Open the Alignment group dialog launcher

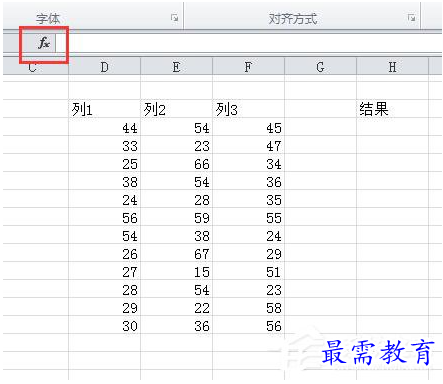[411, 18]
